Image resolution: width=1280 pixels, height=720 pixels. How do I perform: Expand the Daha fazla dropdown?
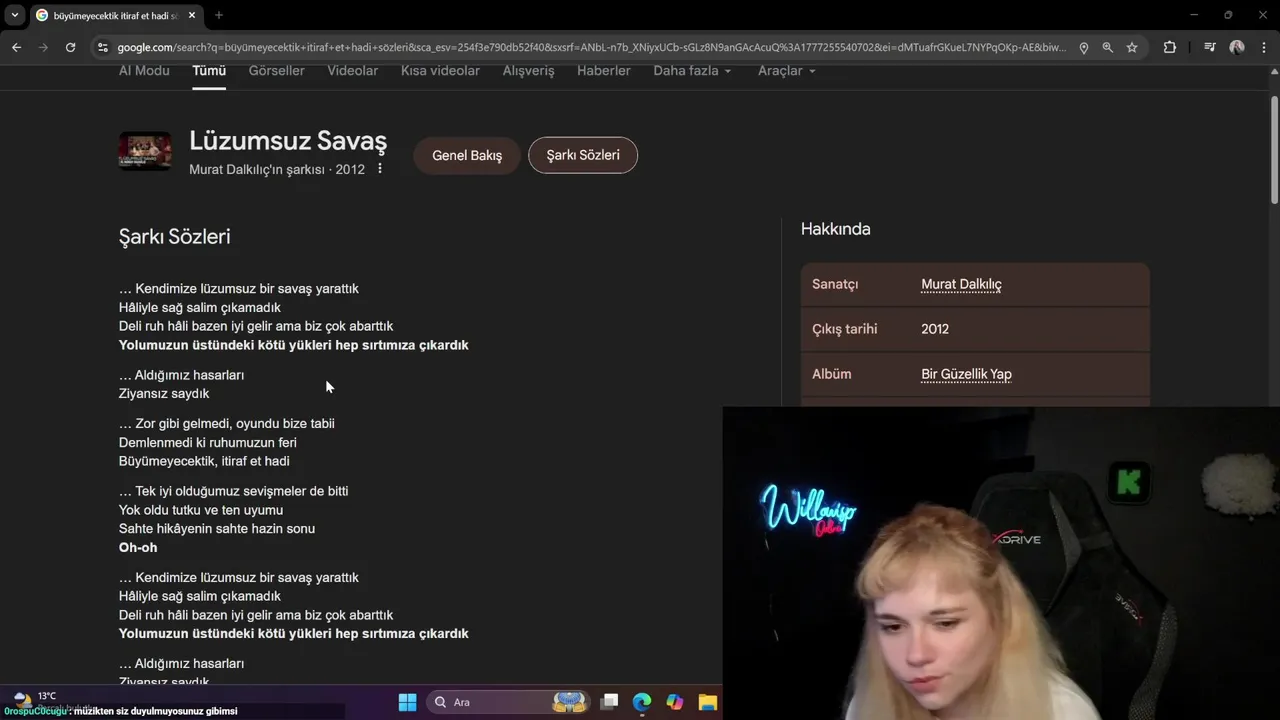(x=692, y=71)
